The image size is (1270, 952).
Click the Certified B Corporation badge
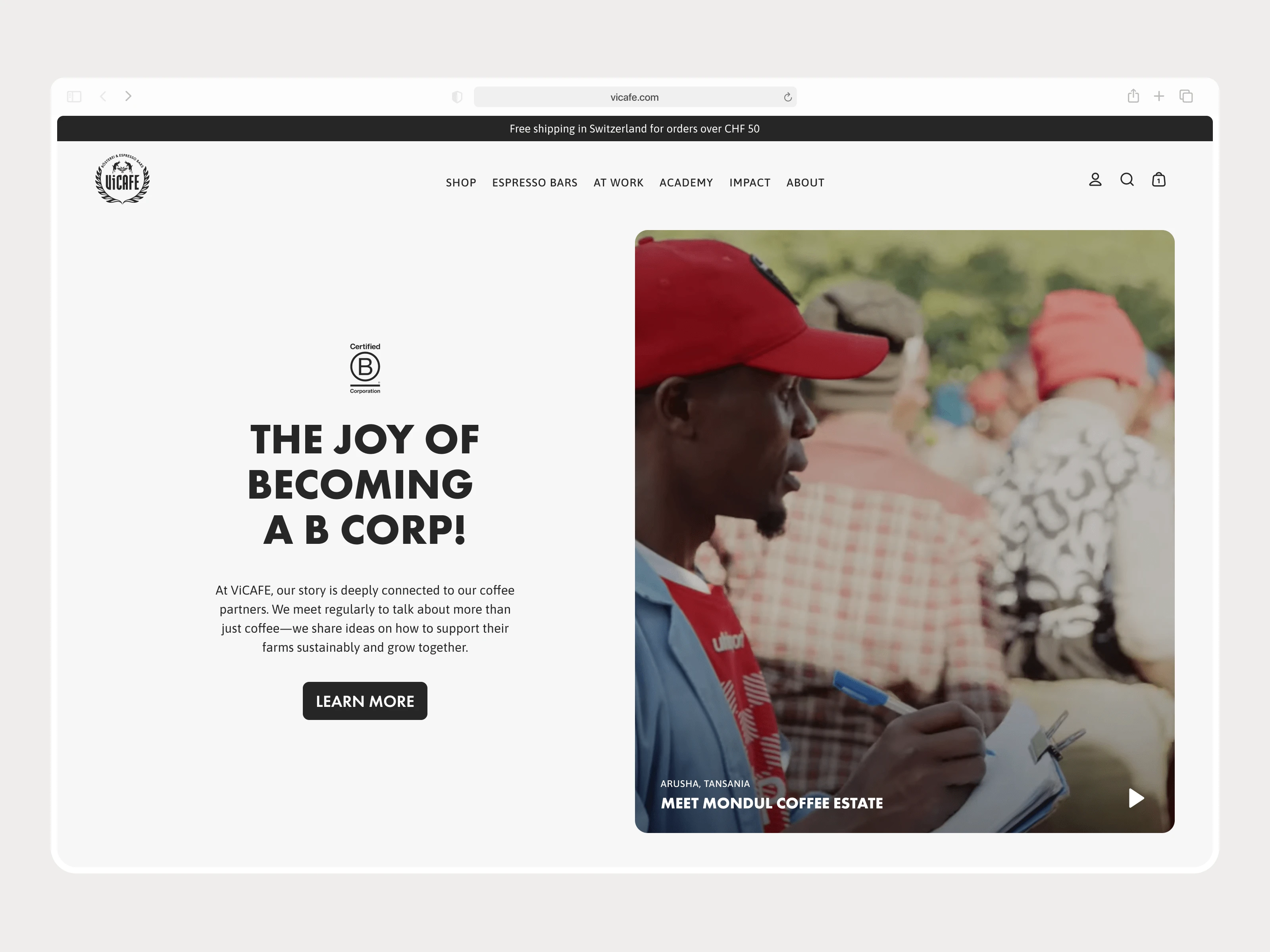point(365,369)
